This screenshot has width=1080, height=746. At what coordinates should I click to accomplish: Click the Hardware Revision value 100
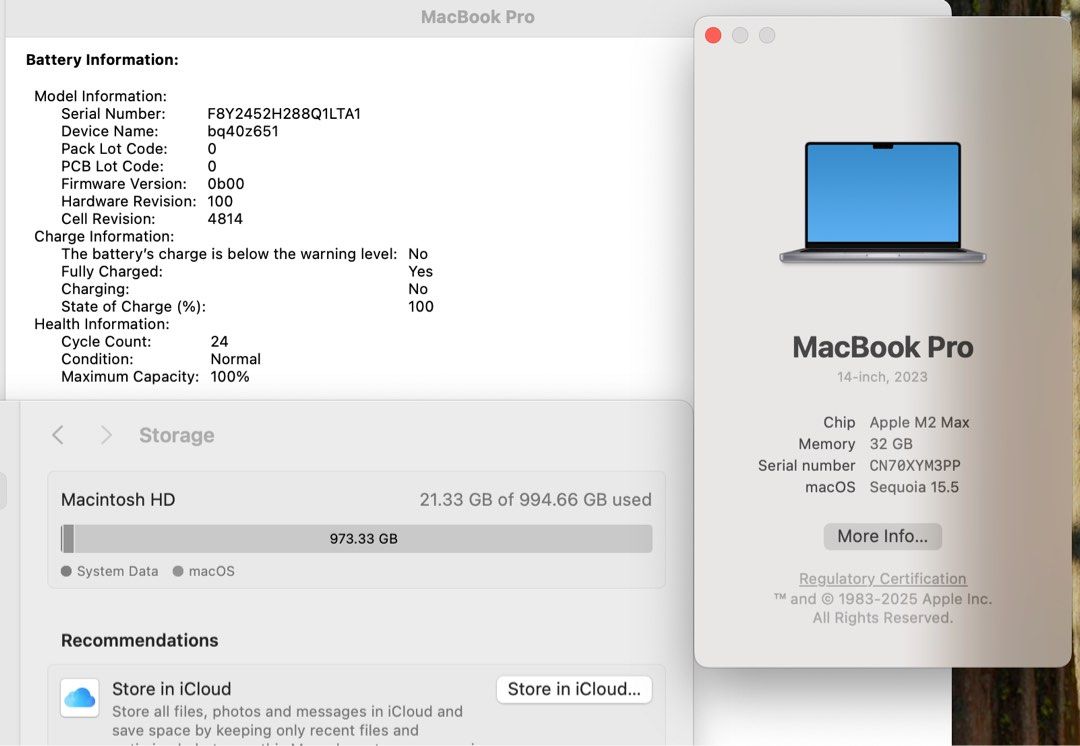click(220, 201)
